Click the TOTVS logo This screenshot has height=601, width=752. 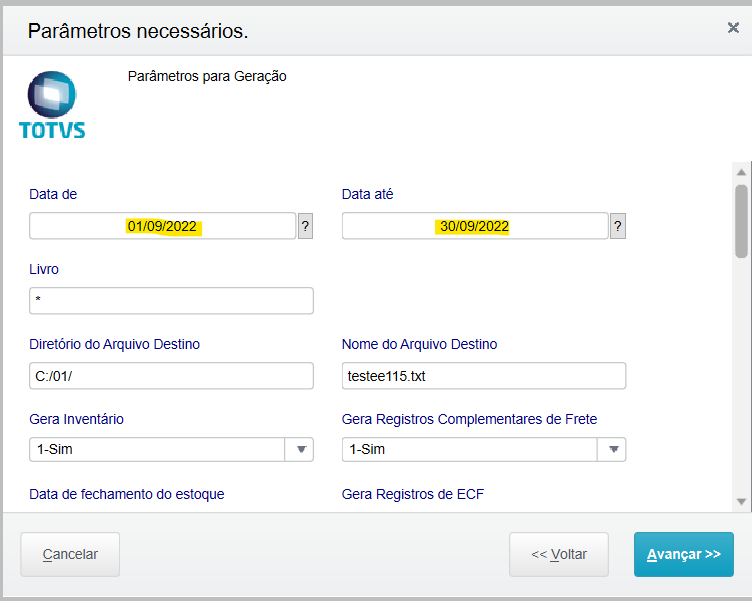[x=52, y=105]
